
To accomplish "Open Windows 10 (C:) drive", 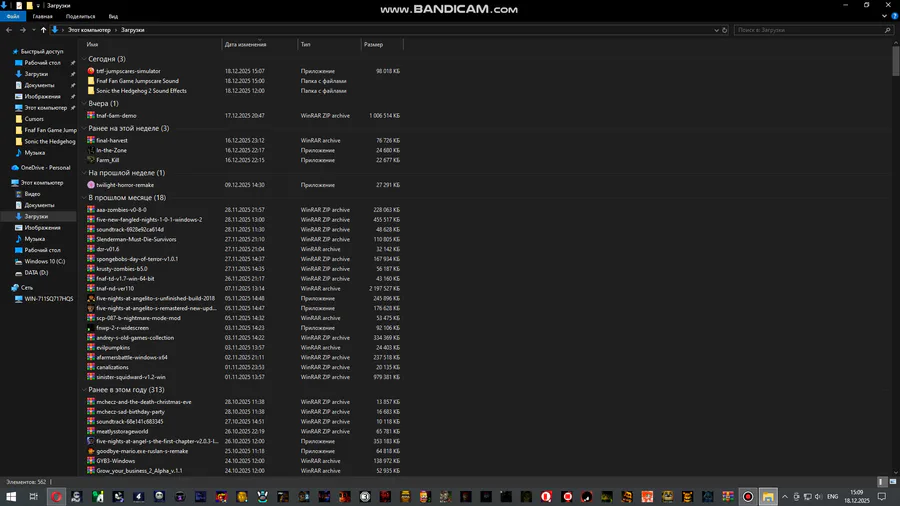I will coord(44,261).
